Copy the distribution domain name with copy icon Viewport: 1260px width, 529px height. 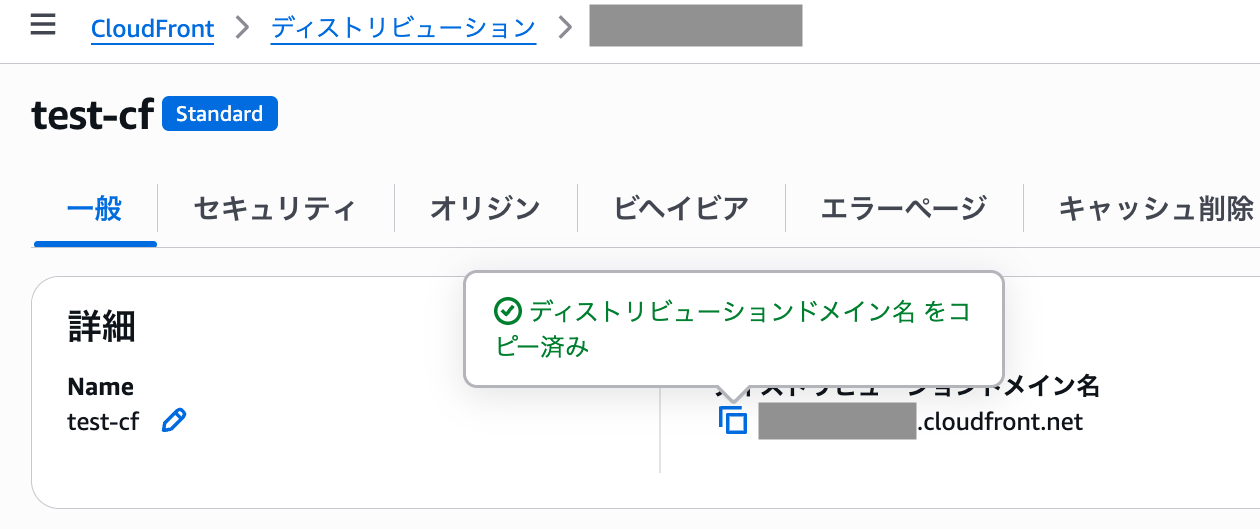733,421
